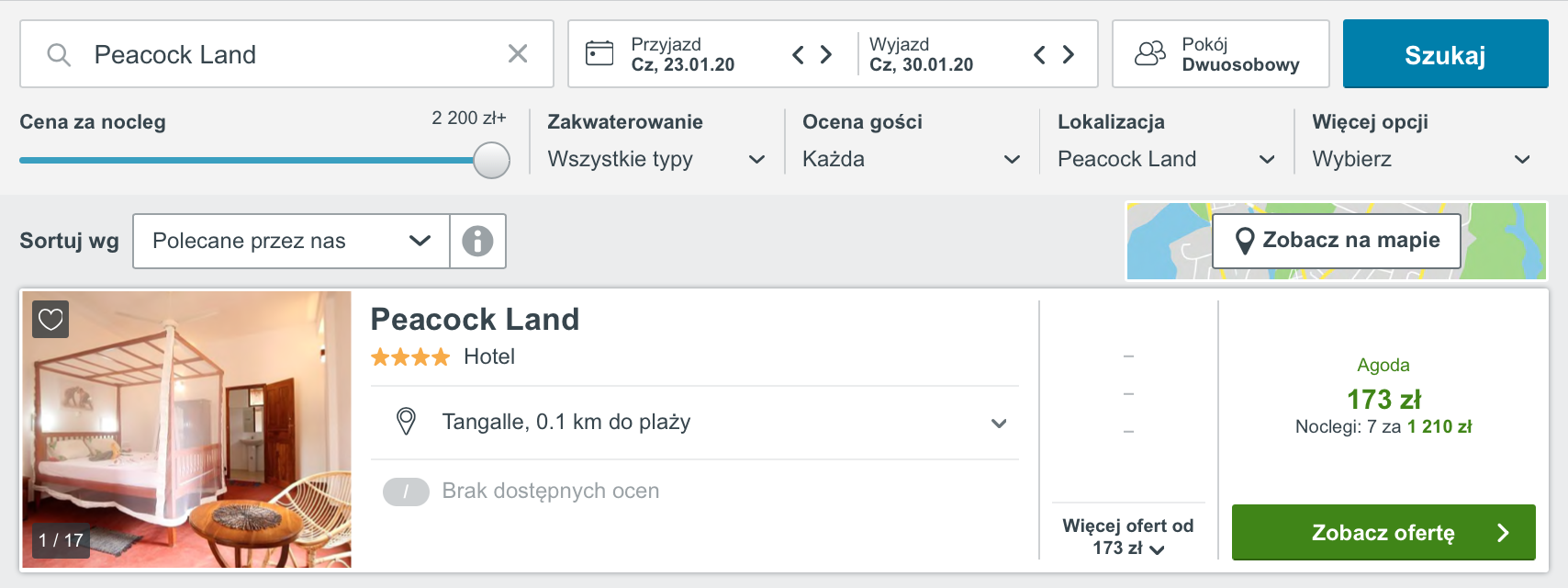This screenshot has height=588, width=1568.
Task: Open the room type guests selector
Action: pos(1221,54)
